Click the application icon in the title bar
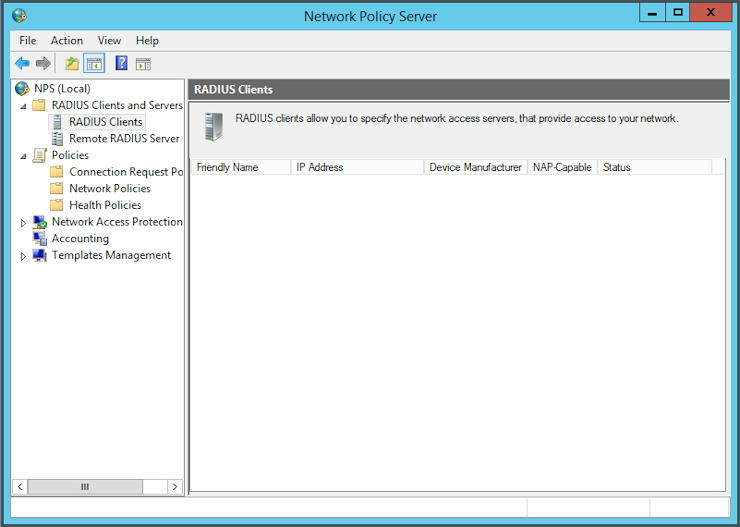The image size is (740, 527). 19,16
